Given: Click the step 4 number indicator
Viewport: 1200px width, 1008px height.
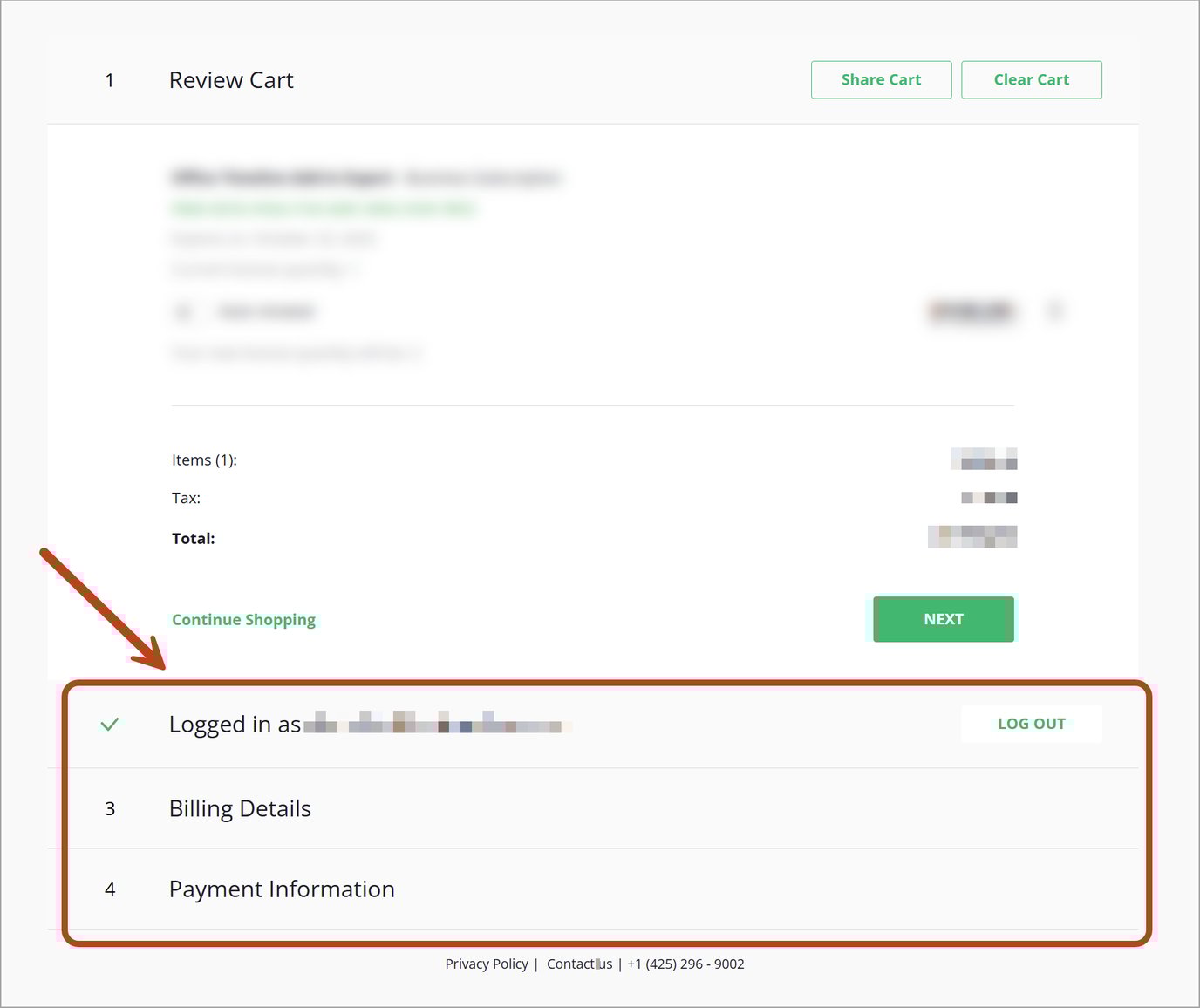Looking at the screenshot, I should pos(110,889).
